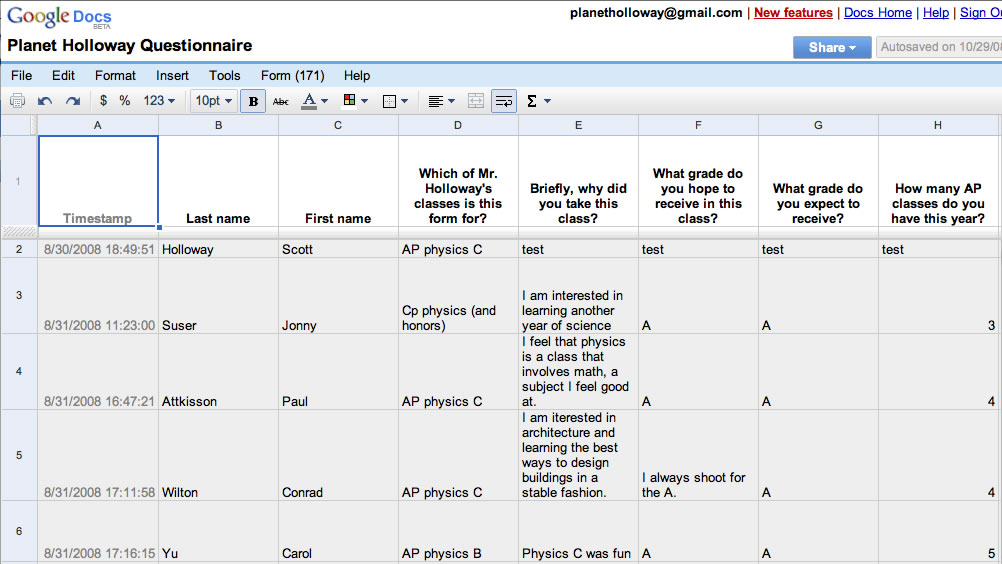Click cell containing Holloway
The width and height of the screenshot is (1002, 564).
coord(218,249)
